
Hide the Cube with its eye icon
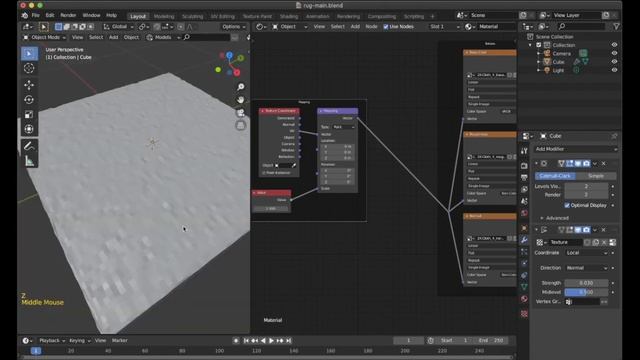point(614,62)
